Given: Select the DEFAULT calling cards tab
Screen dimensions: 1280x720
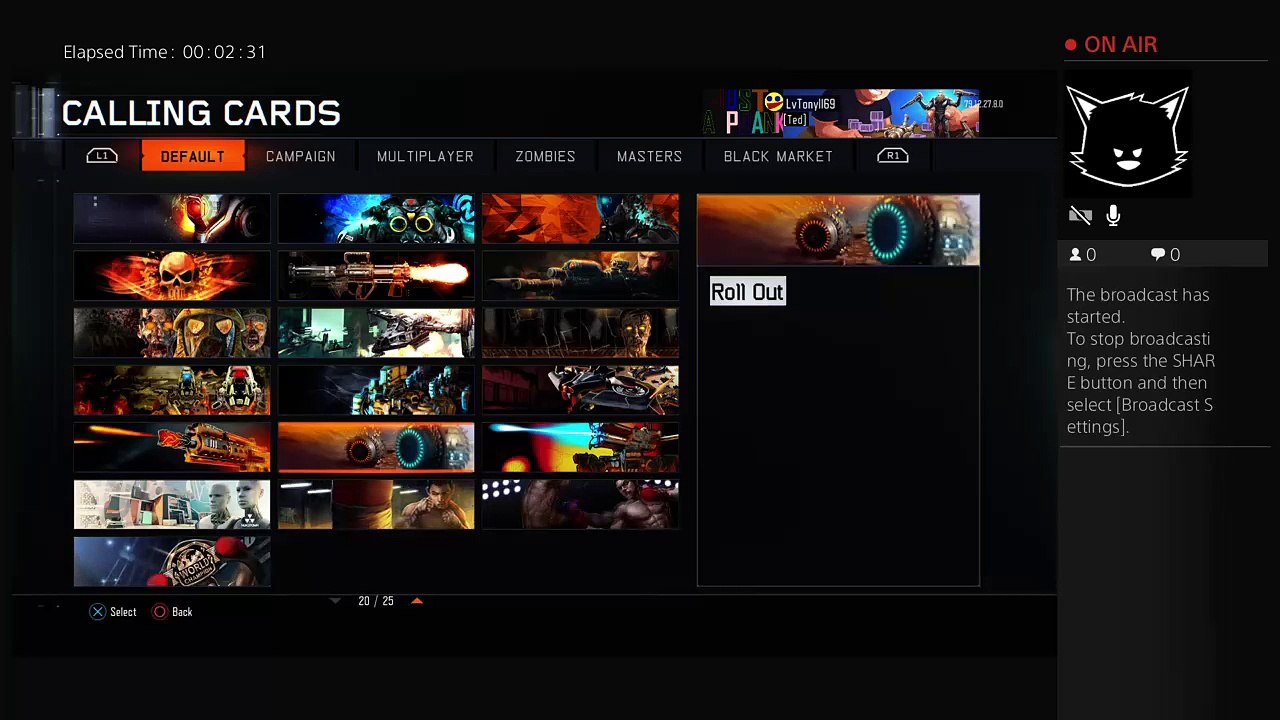Looking at the screenshot, I should [193, 156].
